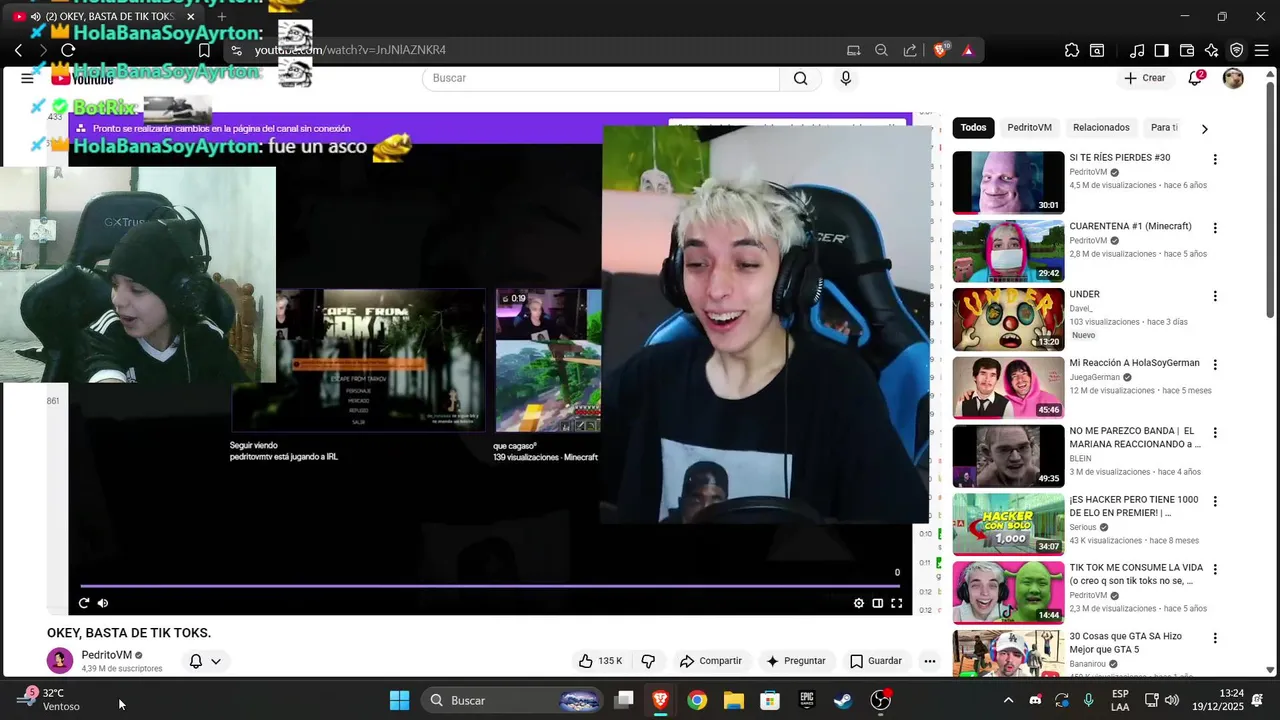This screenshot has width=1280, height=720.
Task: Open Brave VPN shield icon
Action: tap(1237, 50)
